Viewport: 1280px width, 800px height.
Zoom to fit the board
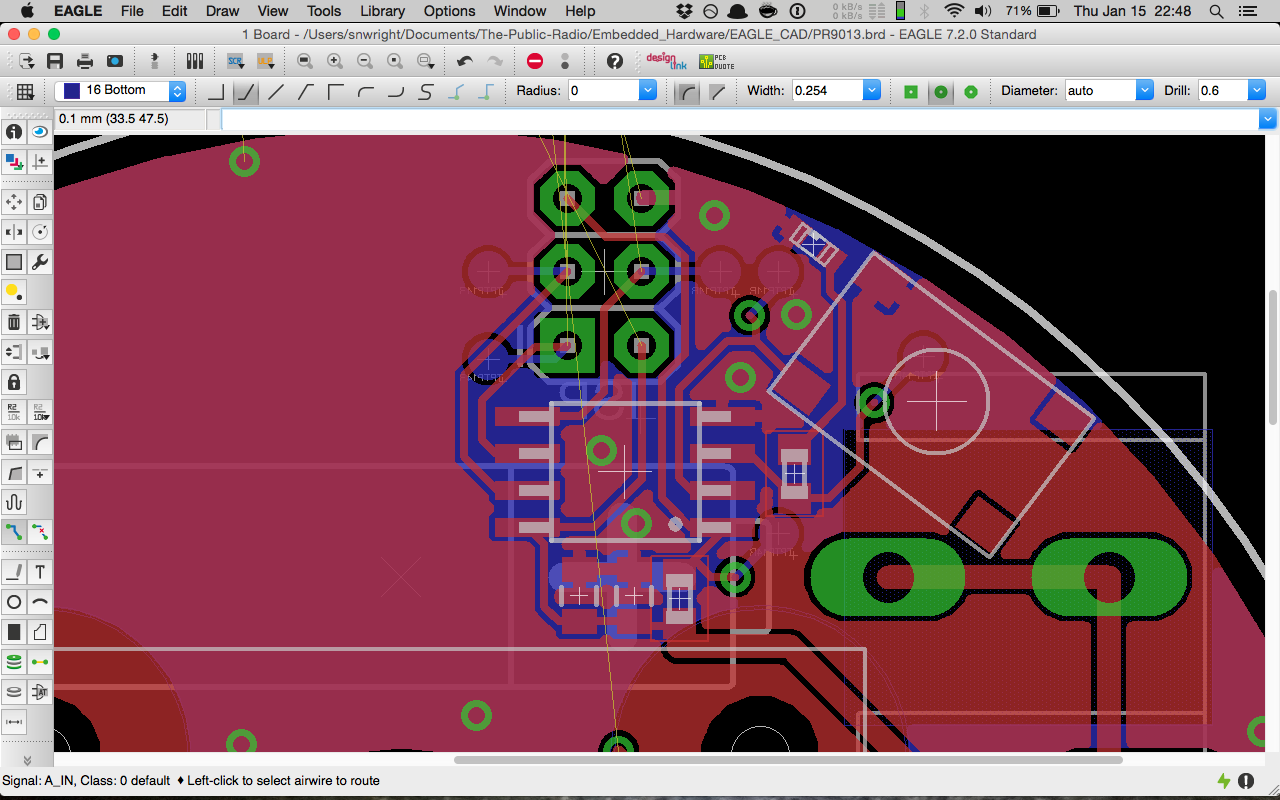coord(305,61)
